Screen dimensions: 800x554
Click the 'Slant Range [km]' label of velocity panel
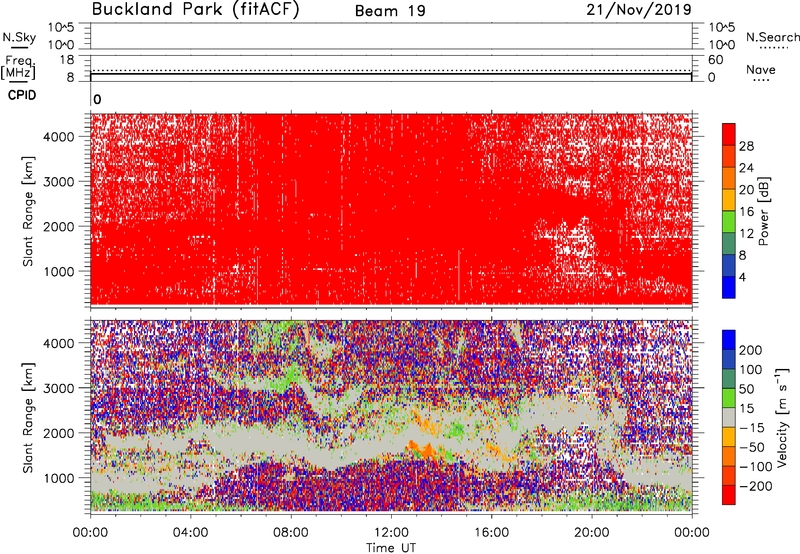(x=28, y=418)
